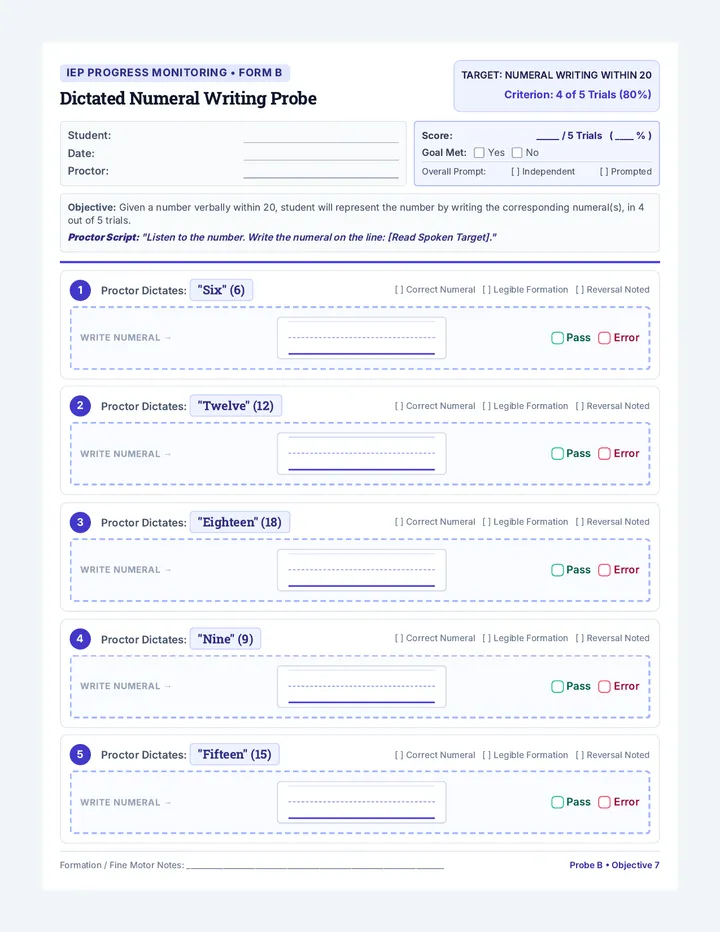Click the Date entry line

[321, 155]
